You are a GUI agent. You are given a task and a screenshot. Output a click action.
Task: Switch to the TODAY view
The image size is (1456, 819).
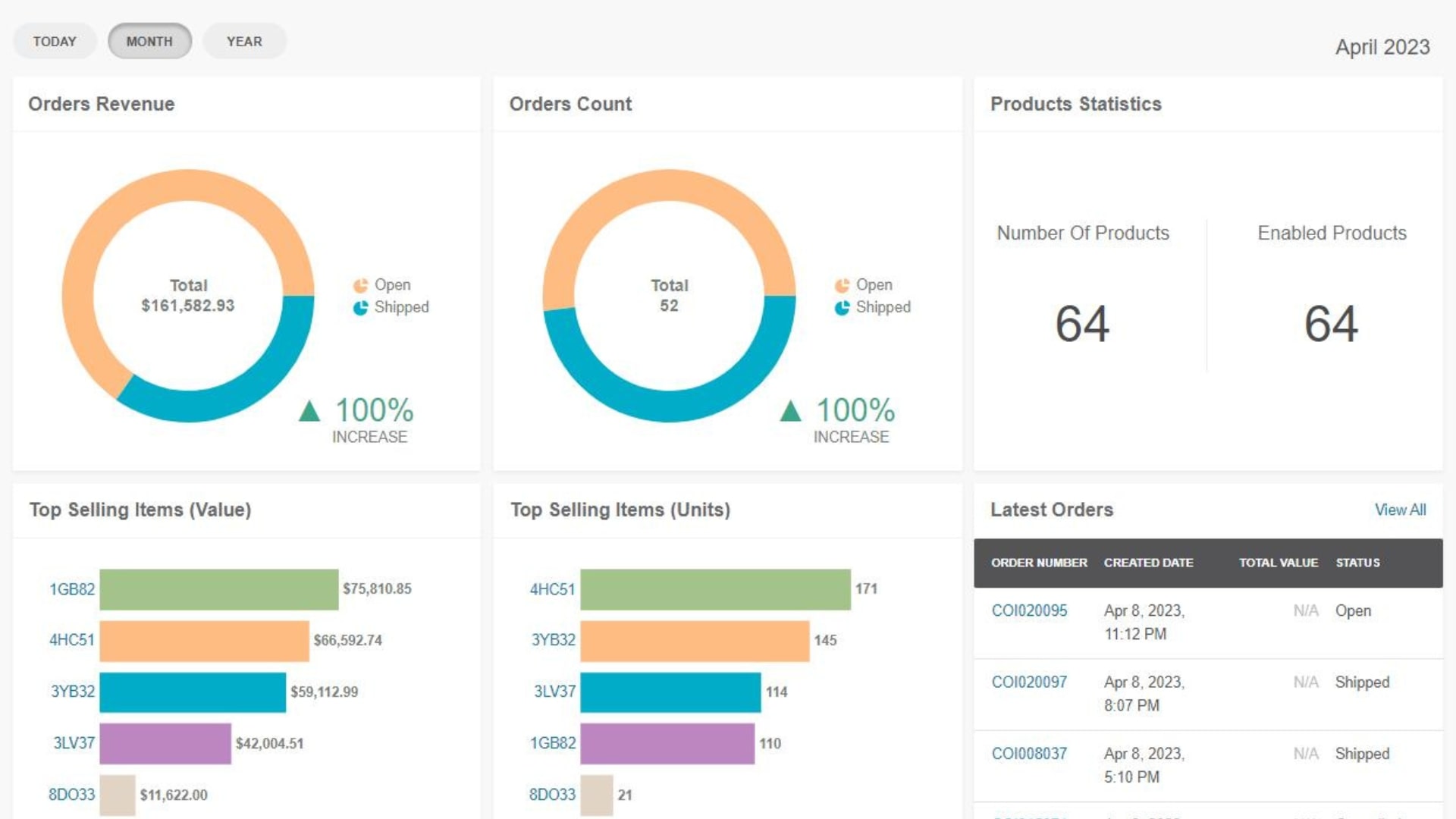[54, 41]
